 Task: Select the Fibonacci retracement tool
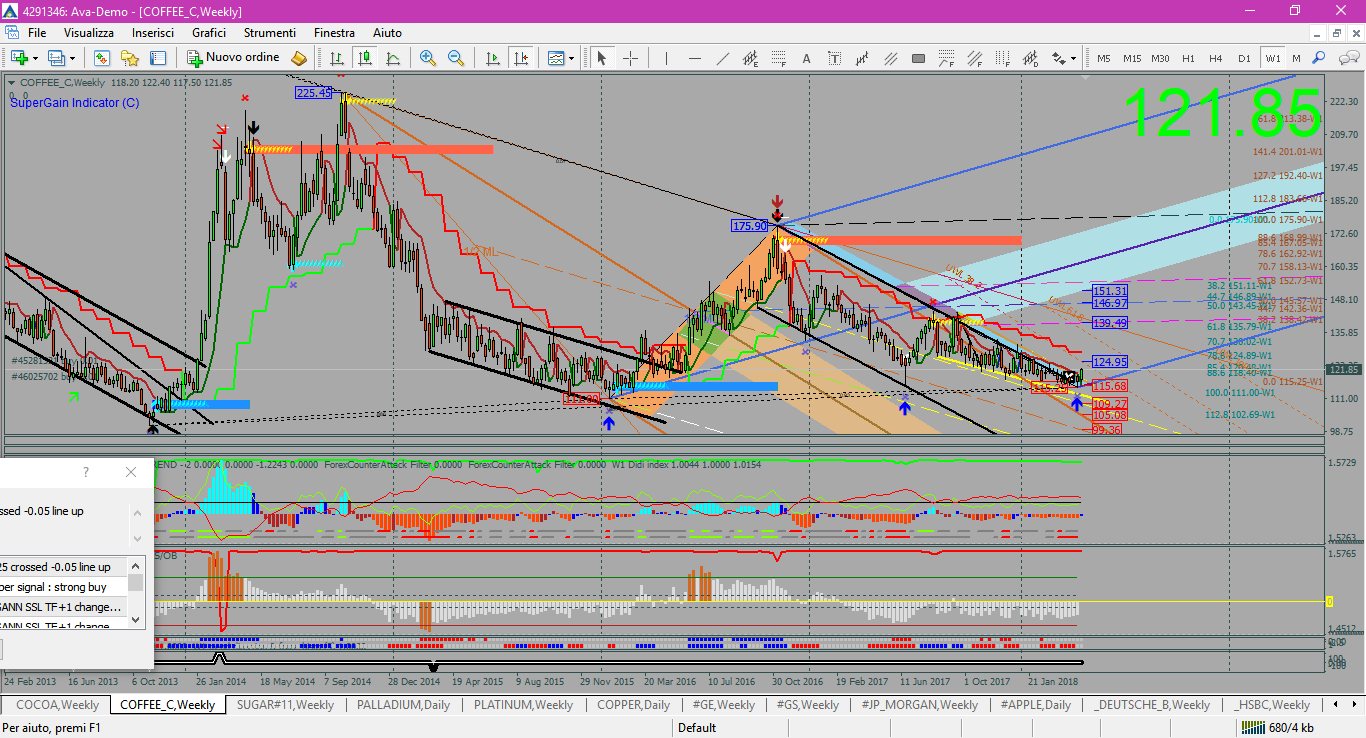click(778, 58)
